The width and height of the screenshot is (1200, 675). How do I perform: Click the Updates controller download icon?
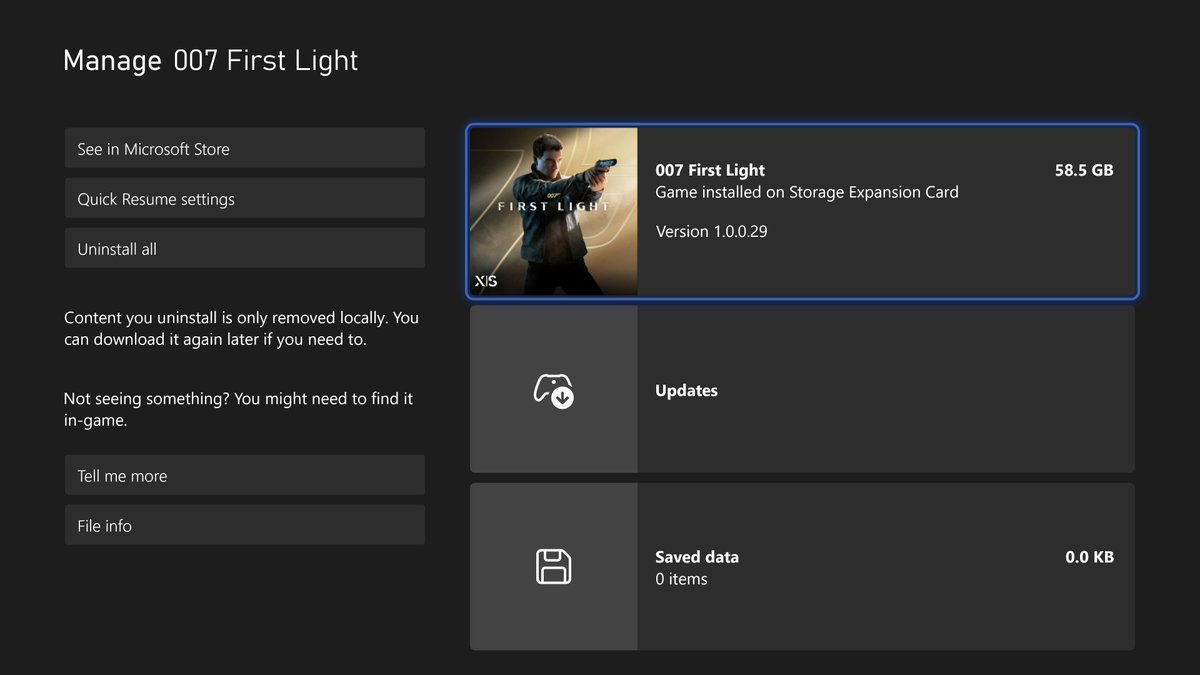pos(553,390)
